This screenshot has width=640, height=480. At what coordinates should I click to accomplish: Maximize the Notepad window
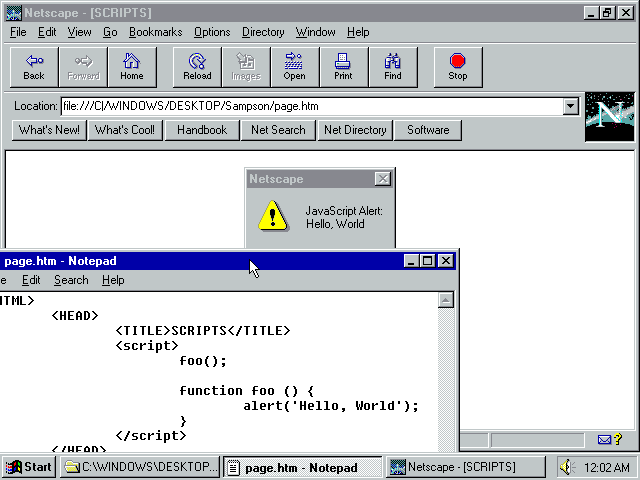pos(428,261)
